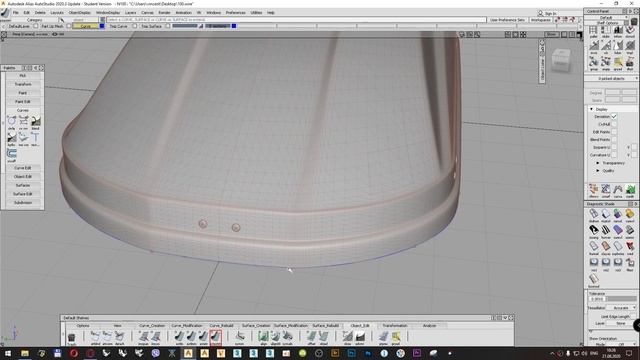Click the yellow Curve layer field
The width and height of the screenshot is (640, 360).
tap(86, 26)
